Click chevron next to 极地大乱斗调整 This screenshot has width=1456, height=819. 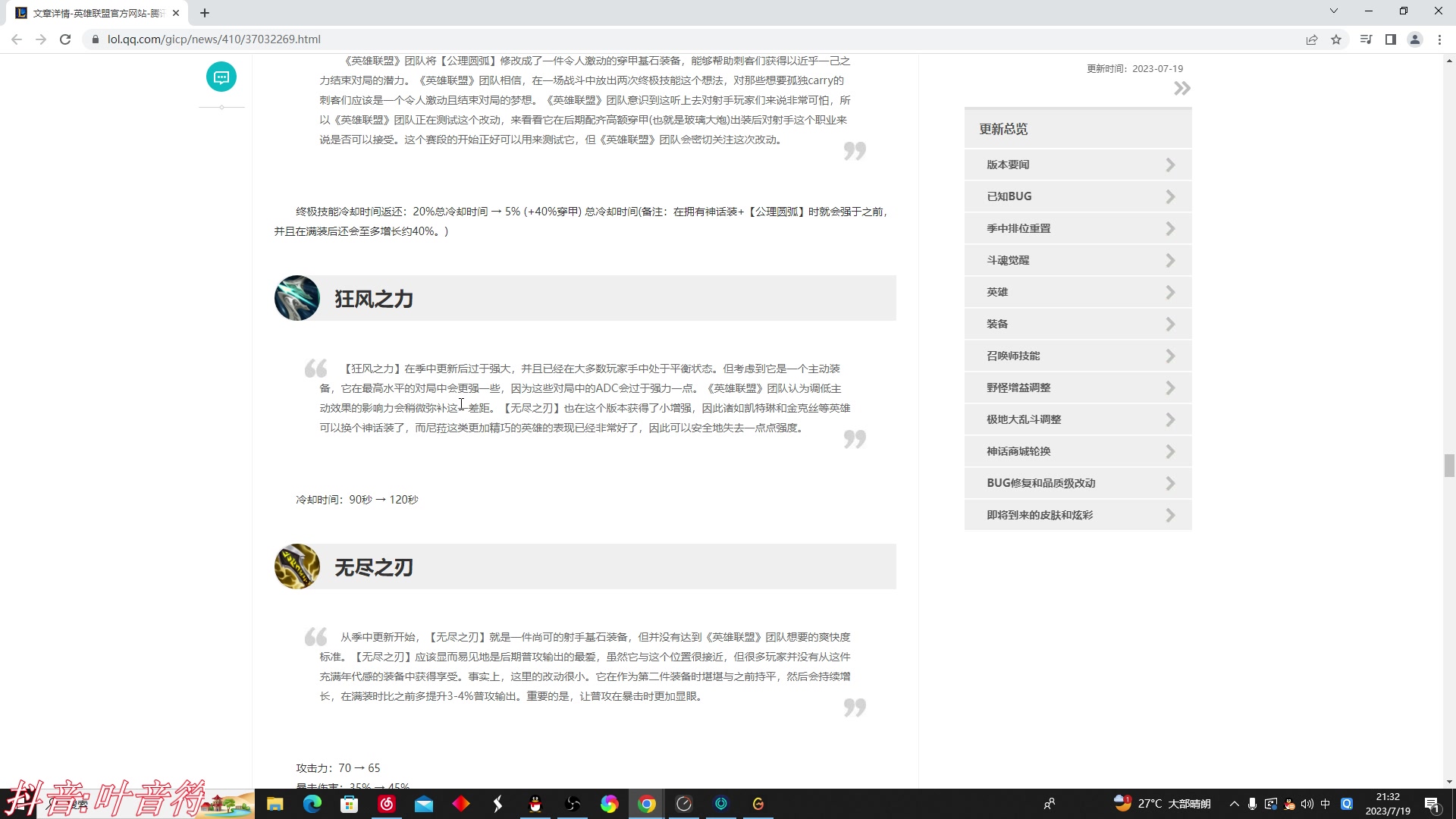coord(1170,419)
